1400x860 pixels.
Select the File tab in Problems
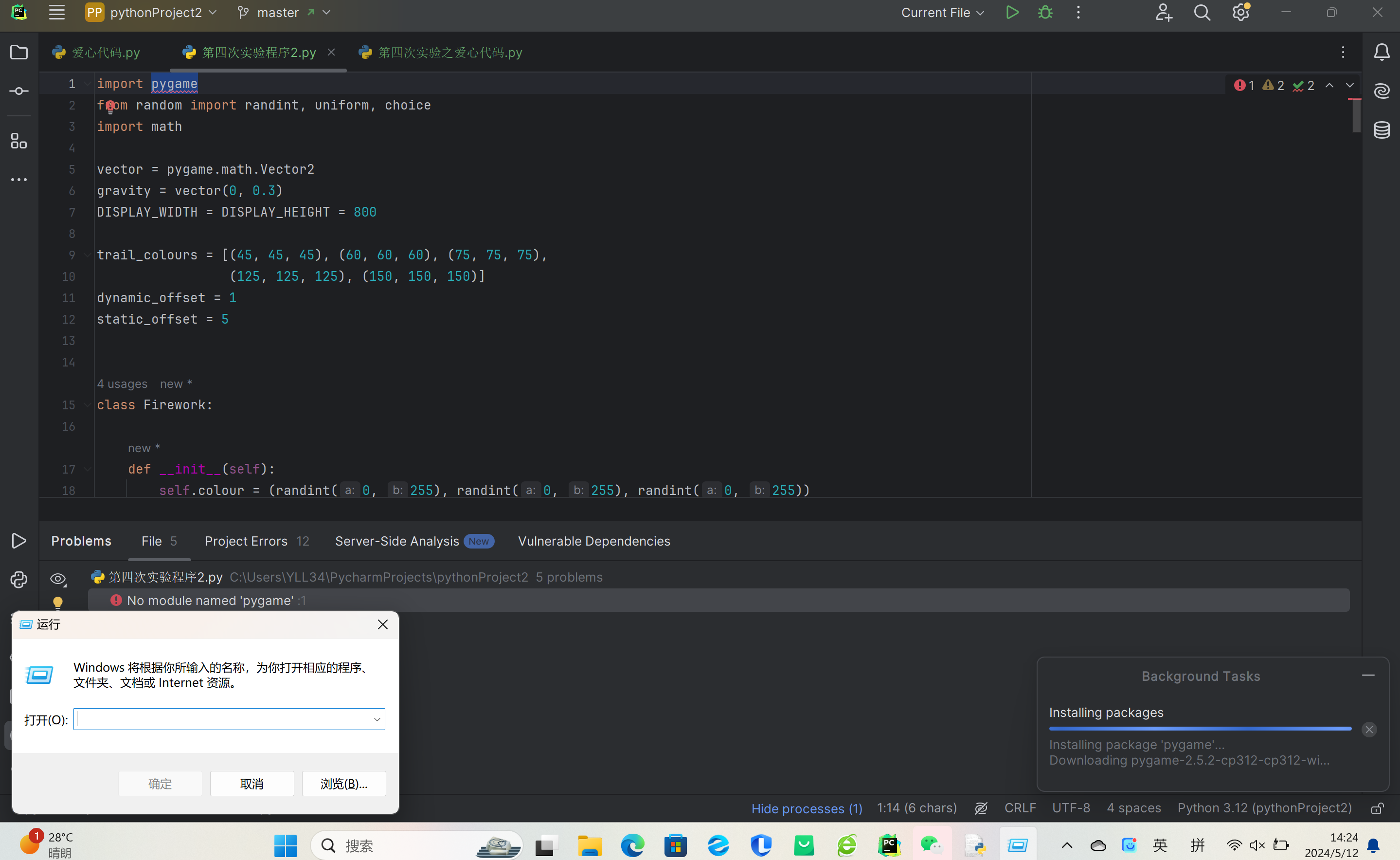(x=159, y=541)
